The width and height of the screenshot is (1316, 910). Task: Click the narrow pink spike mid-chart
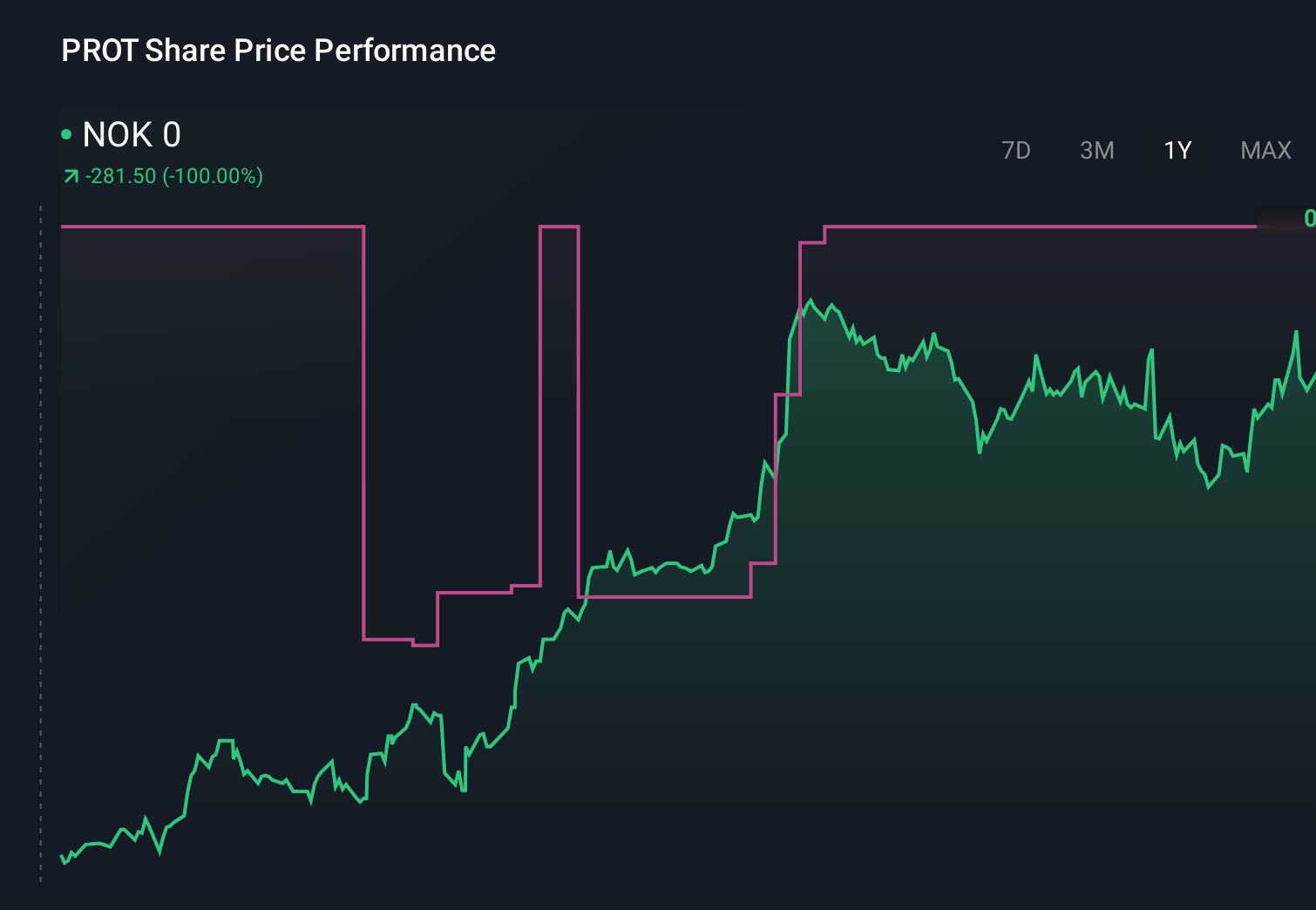point(559,349)
